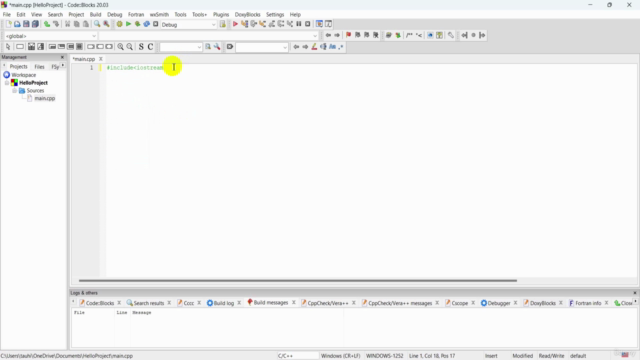This screenshot has width=640, height=360.
Task: Open the DoxyBlocks menu
Action: coord(248,14)
